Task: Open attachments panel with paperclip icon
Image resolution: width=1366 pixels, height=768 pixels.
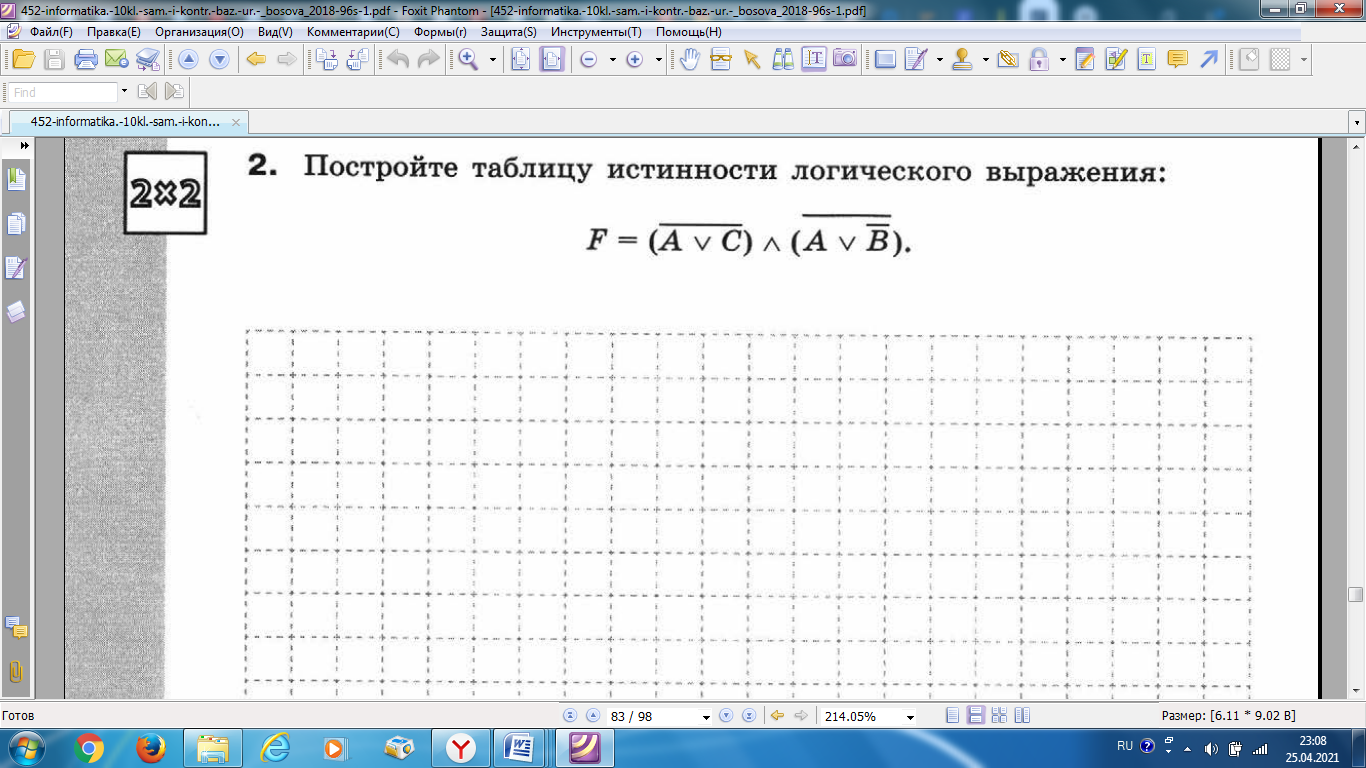Action: 16,671
